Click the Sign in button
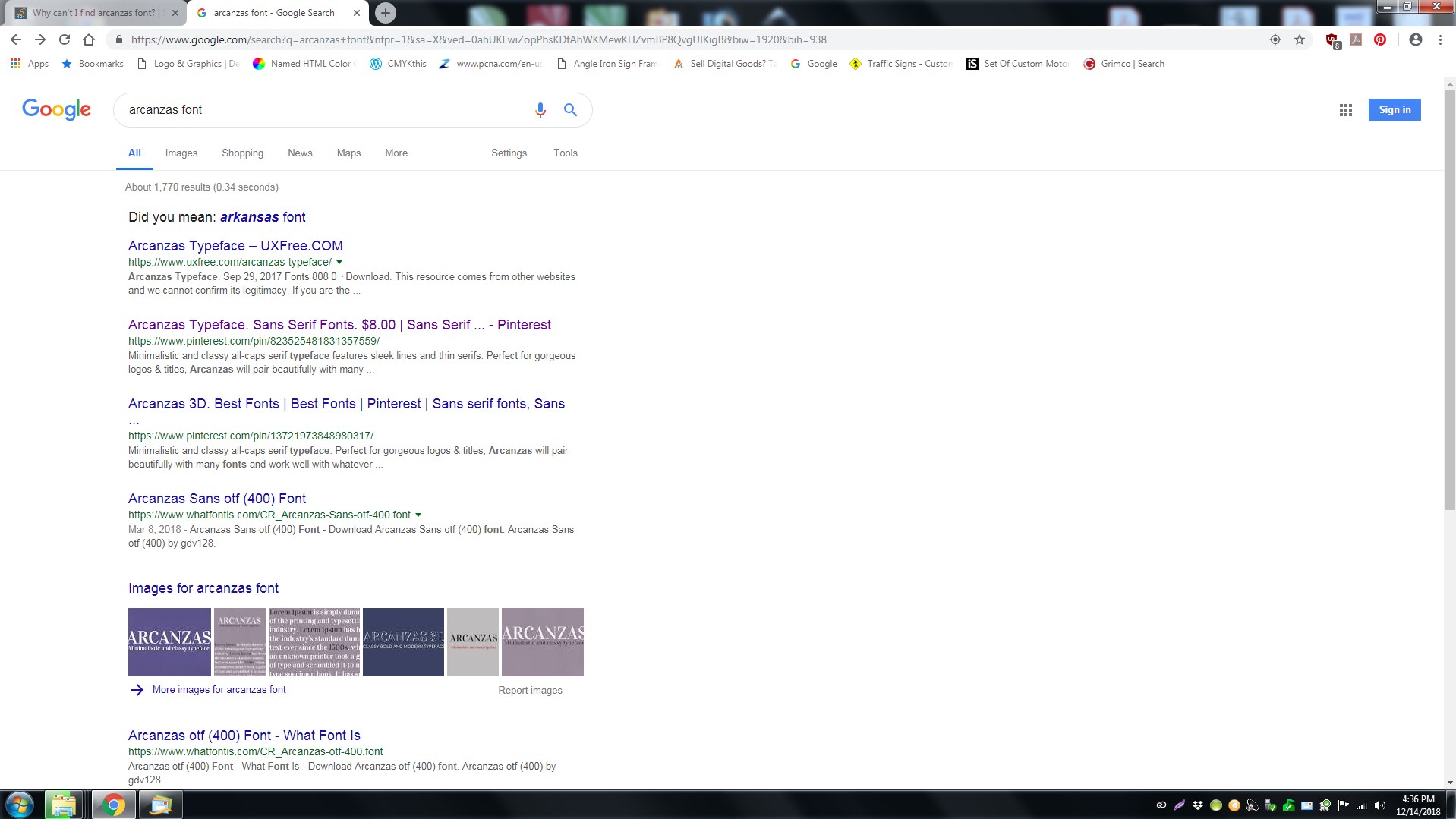 [1395, 110]
